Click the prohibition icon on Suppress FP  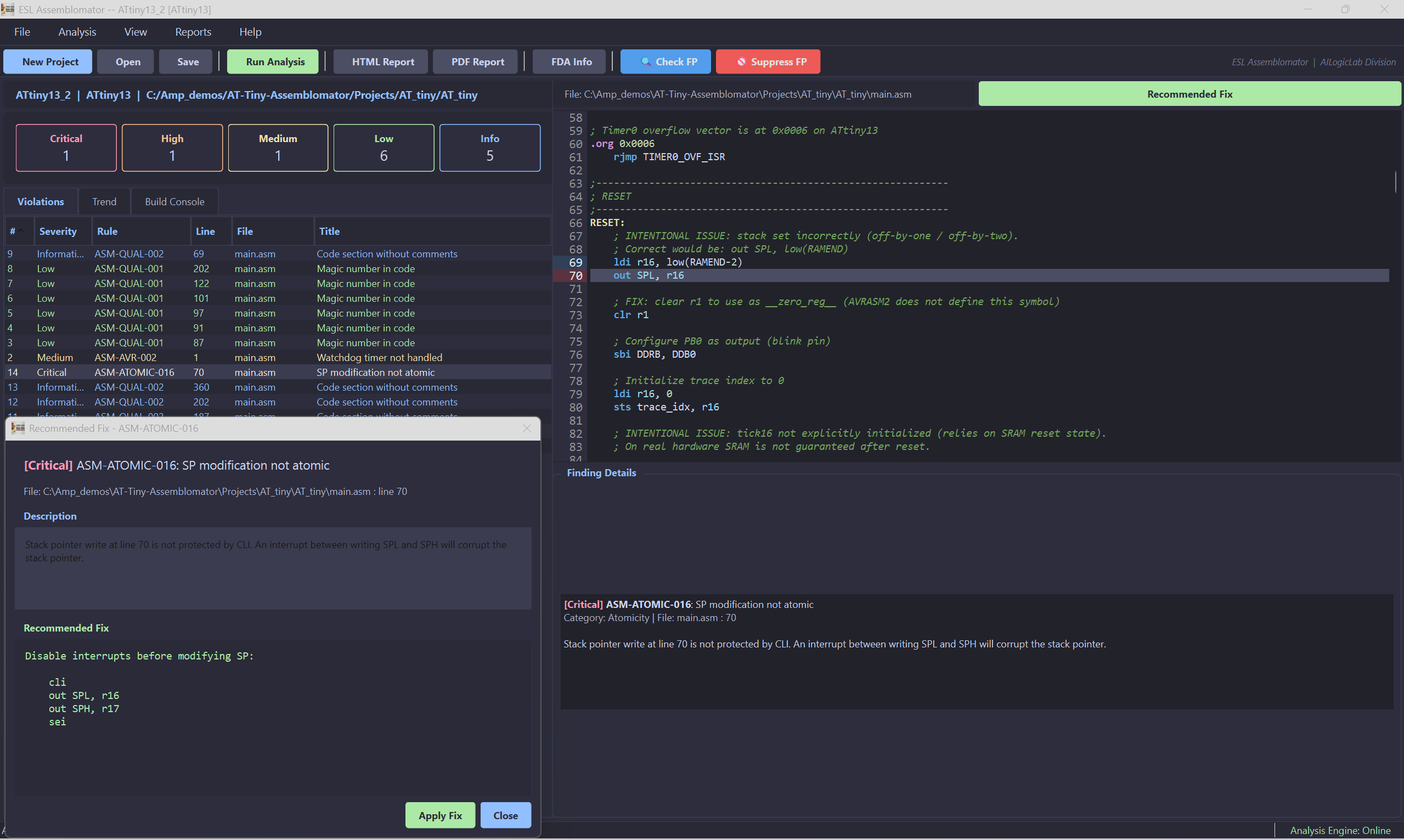pyautogui.click(x=742, y=61)
